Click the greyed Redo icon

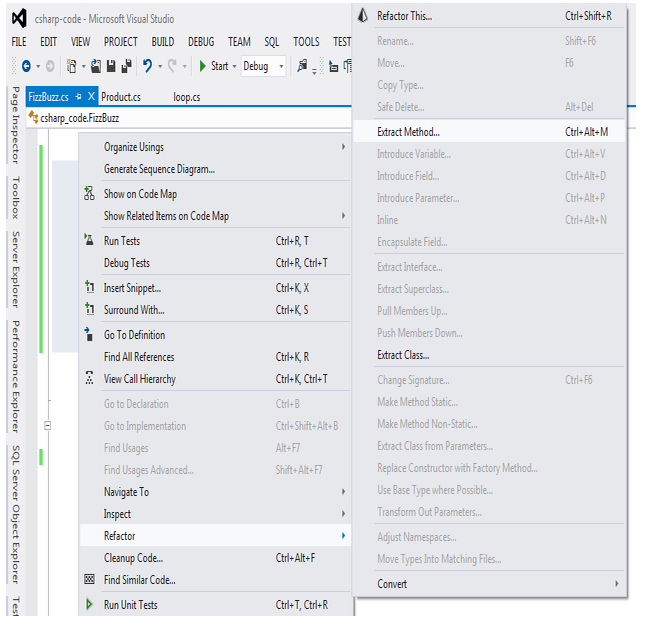[x=172, y=66]
